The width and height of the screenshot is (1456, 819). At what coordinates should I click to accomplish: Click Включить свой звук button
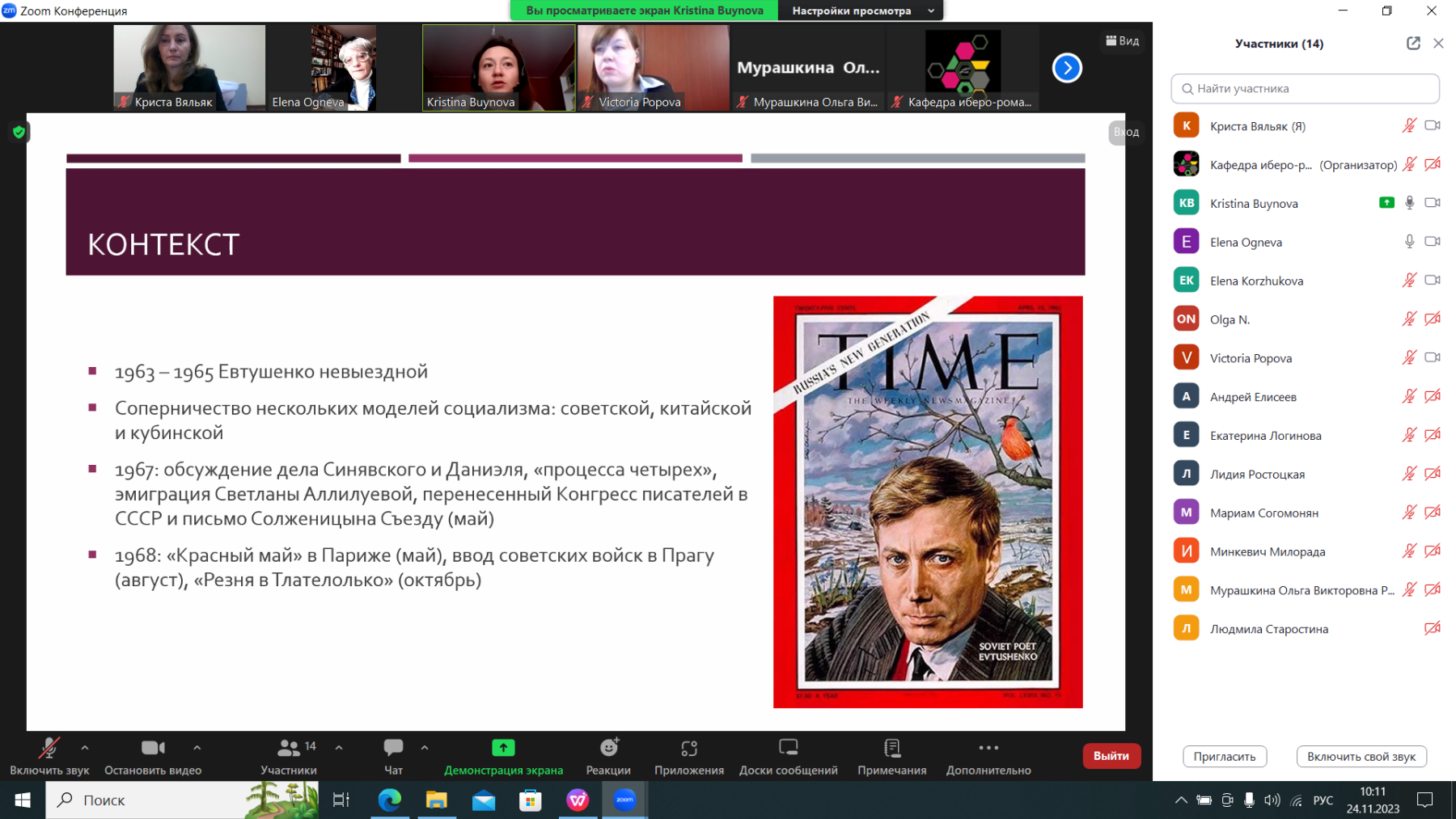click(x=1361, y=757)
